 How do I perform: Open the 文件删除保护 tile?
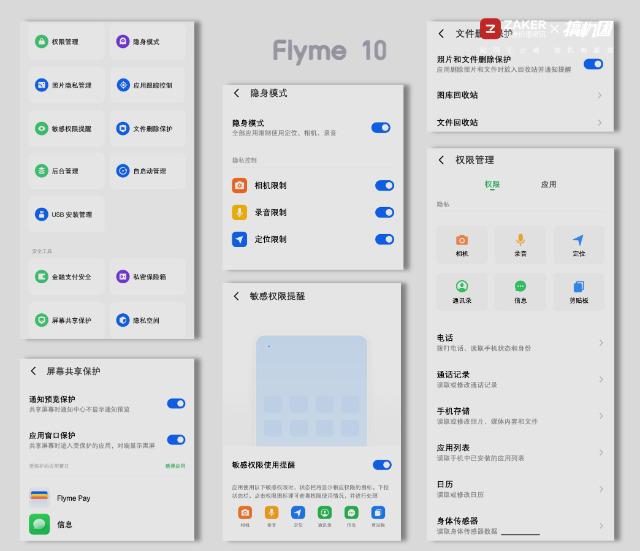[x=147, y=129]
